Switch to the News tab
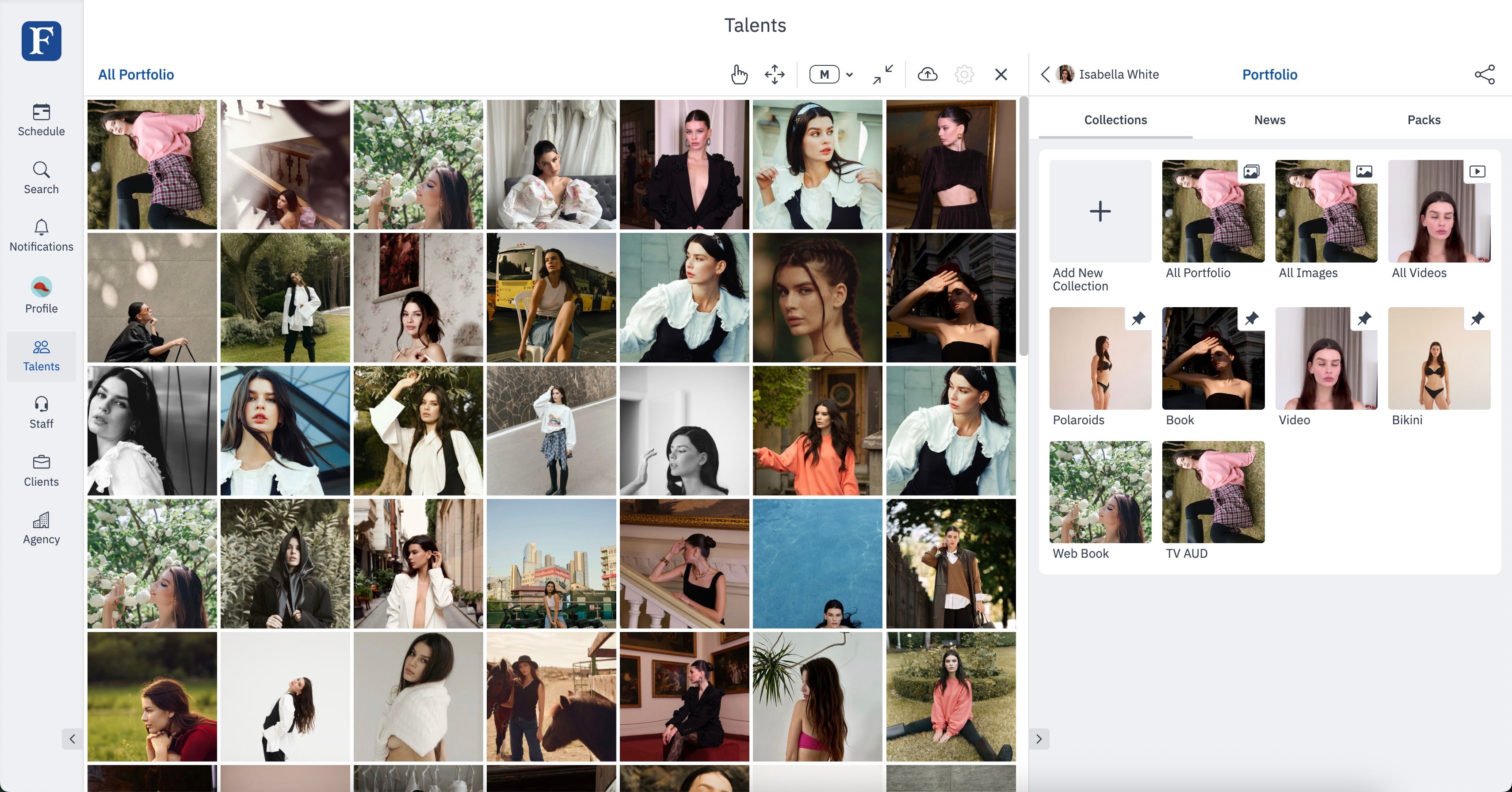The image size is (1512, 792). (x=1270, y=120)
